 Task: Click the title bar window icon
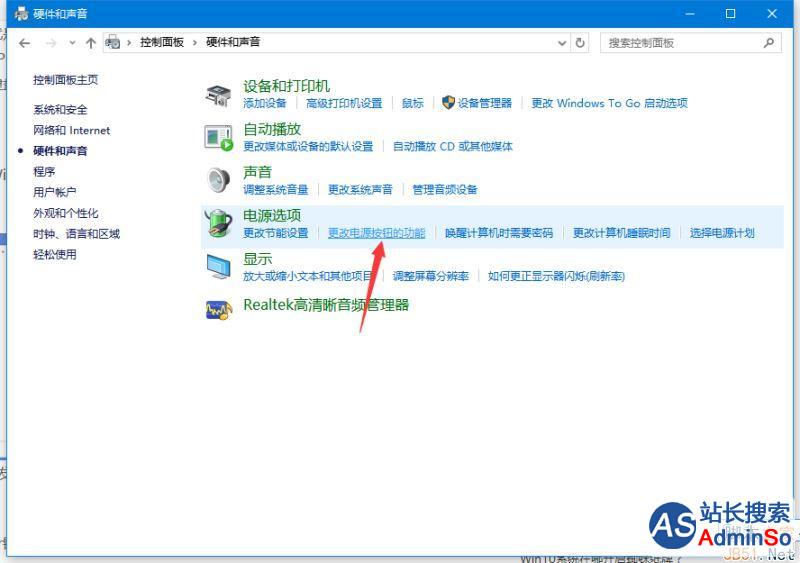(21, 14)
